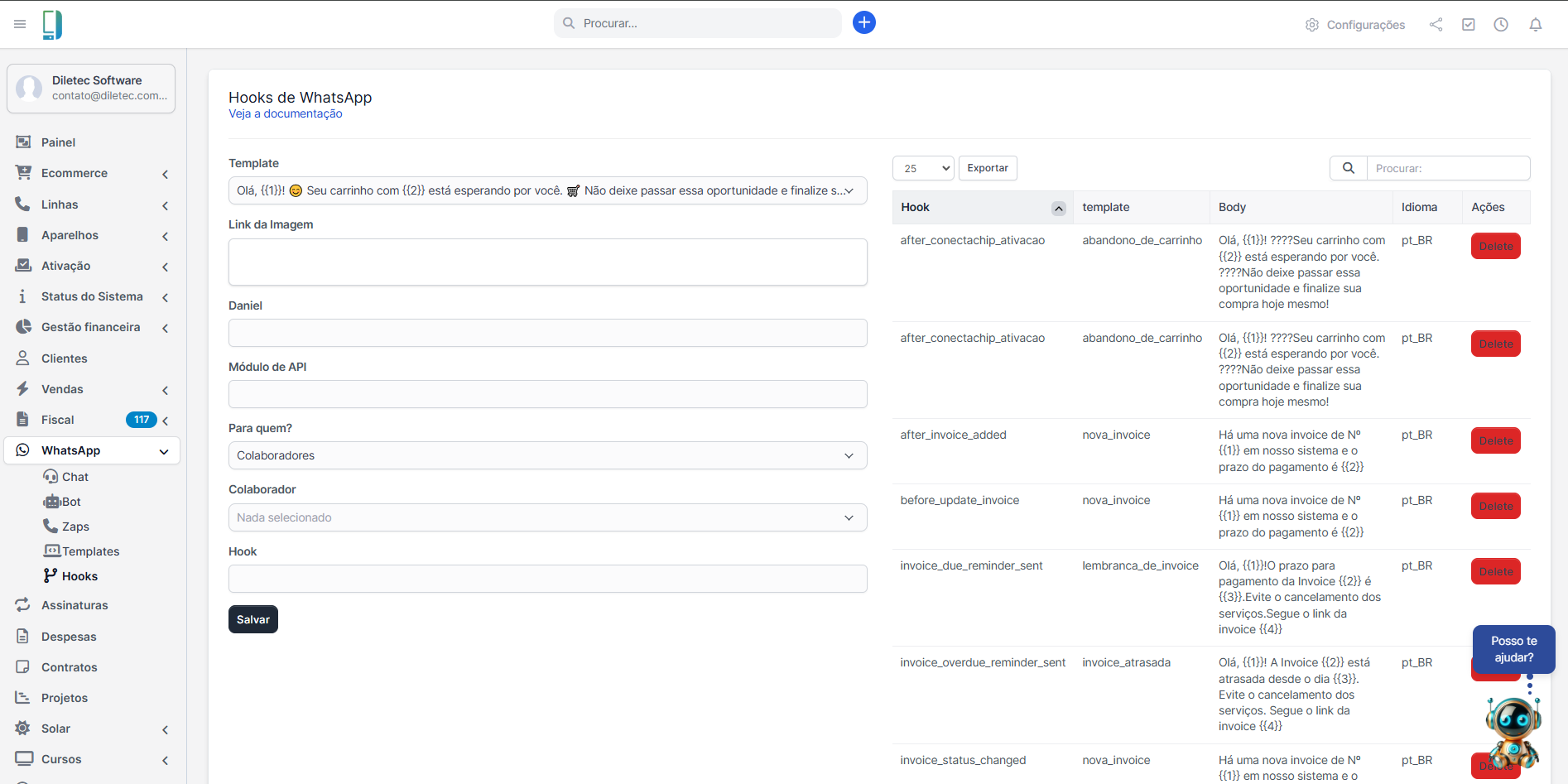Click the Salvar button

253,619
